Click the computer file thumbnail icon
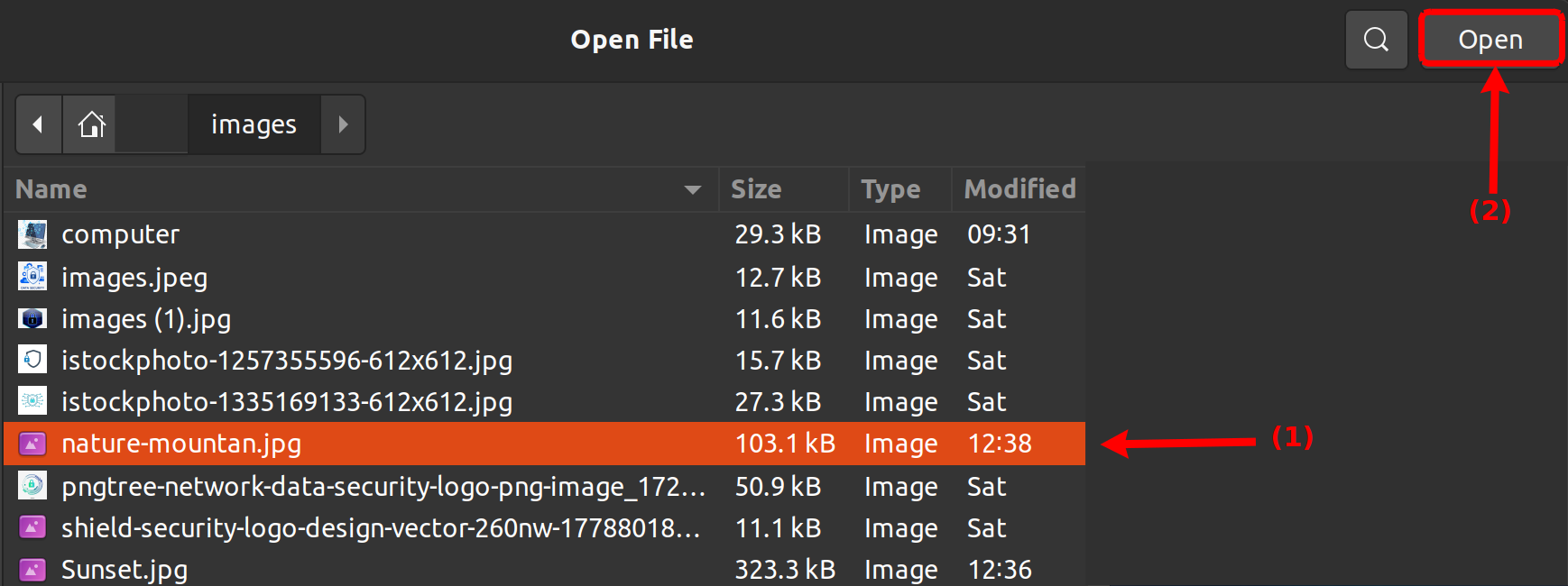Viewport: 1568px width, 586px height. [x=32, y=234]
